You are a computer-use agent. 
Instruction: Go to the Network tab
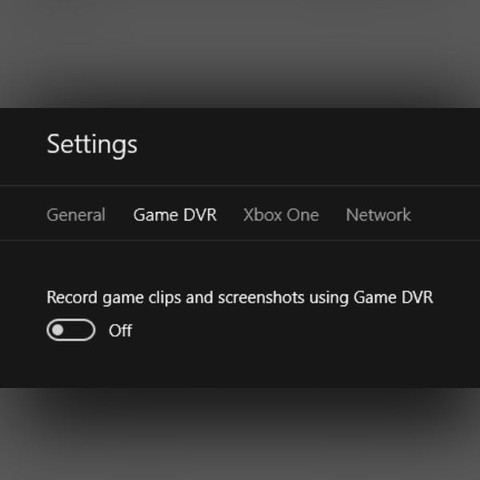378,215
